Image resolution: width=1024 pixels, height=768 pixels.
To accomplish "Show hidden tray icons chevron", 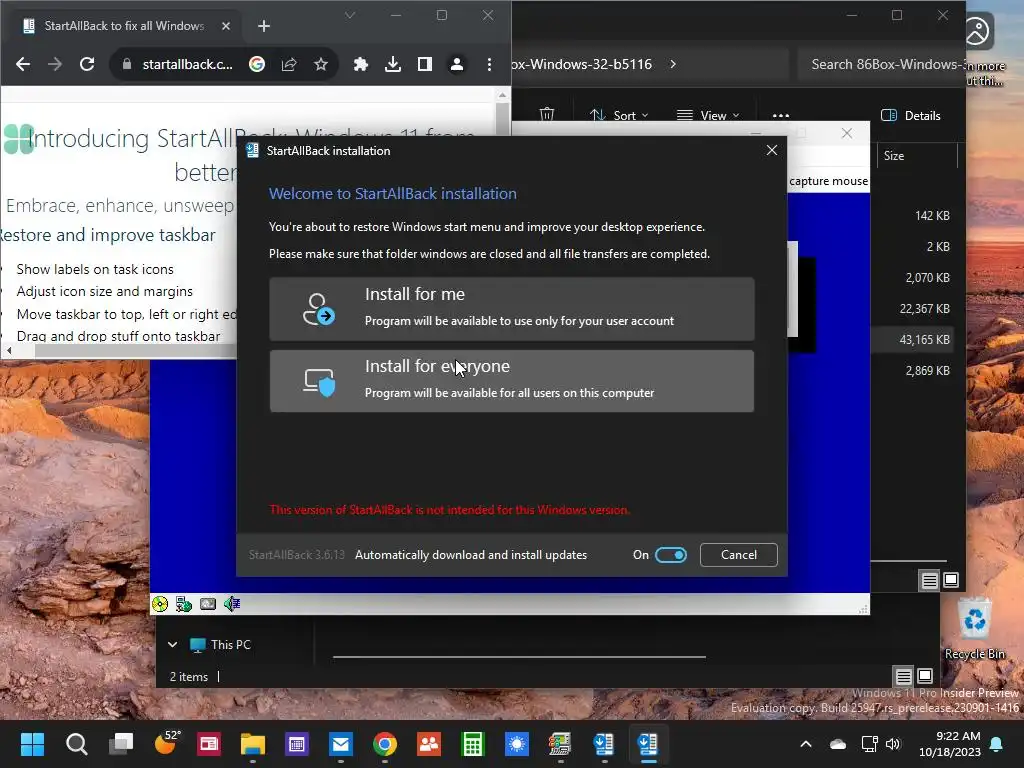I will point(806,744).
